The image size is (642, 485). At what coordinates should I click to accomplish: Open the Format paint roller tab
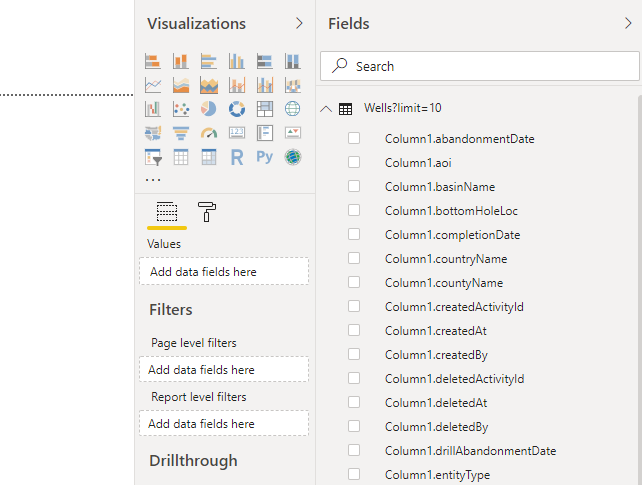207,211
